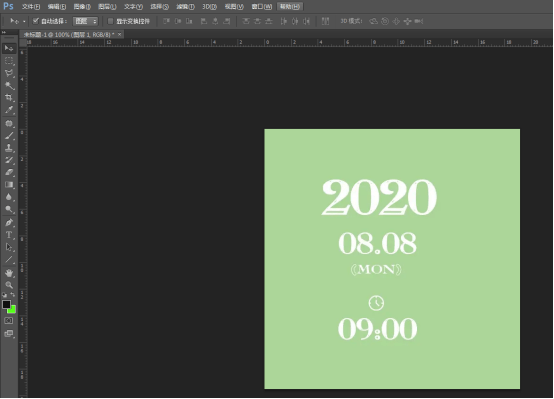Activate the Zoom tool
Image resolution: width=554 pixels, height=399 pixels.
pos(9,285)
